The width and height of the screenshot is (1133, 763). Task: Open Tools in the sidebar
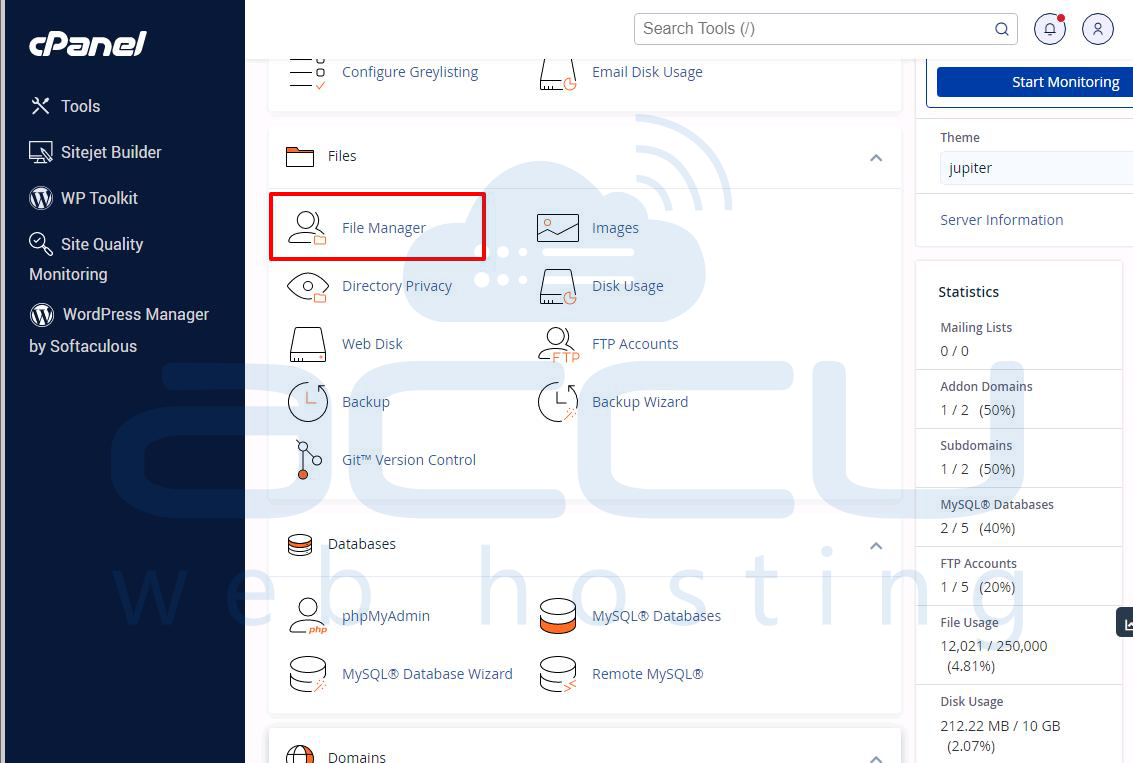coord(65,106)
